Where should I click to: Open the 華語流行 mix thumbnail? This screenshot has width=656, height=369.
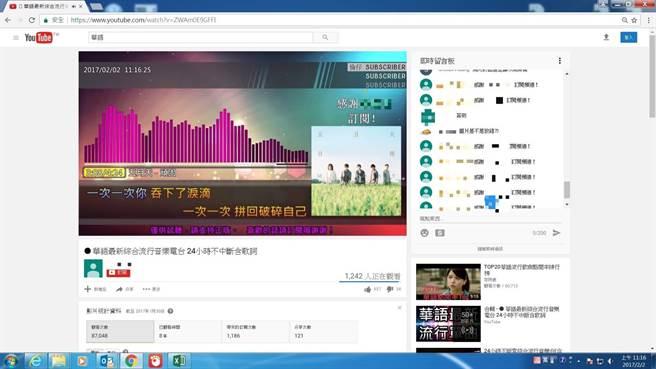448,324
